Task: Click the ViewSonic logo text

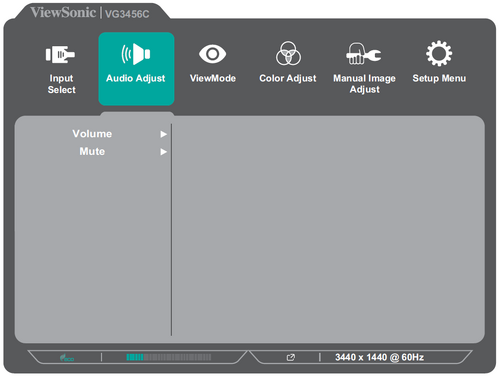Action: tap(63, 12)
